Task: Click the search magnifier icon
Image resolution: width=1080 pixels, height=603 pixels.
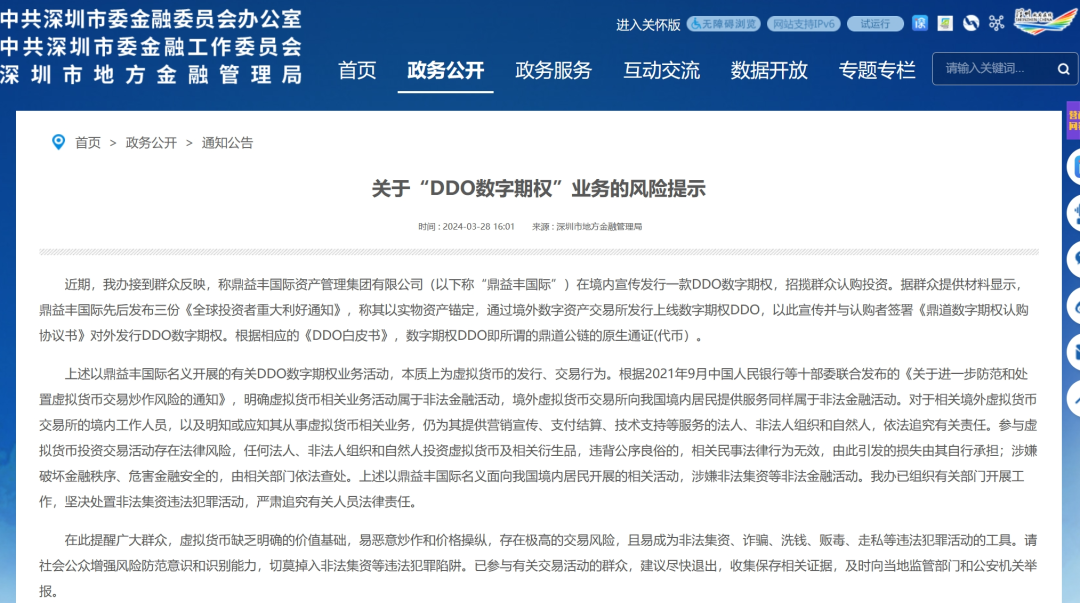Action: click(1063, 69)
